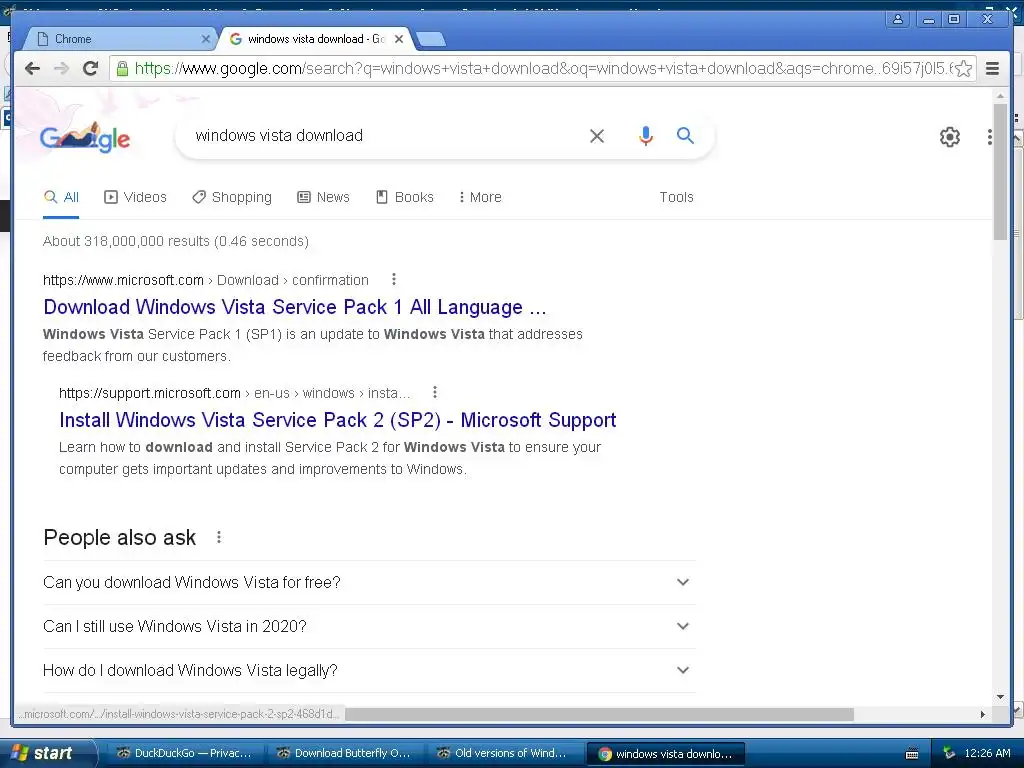
Task: Open Google apps dots beside gear
Action: point(990,136)
